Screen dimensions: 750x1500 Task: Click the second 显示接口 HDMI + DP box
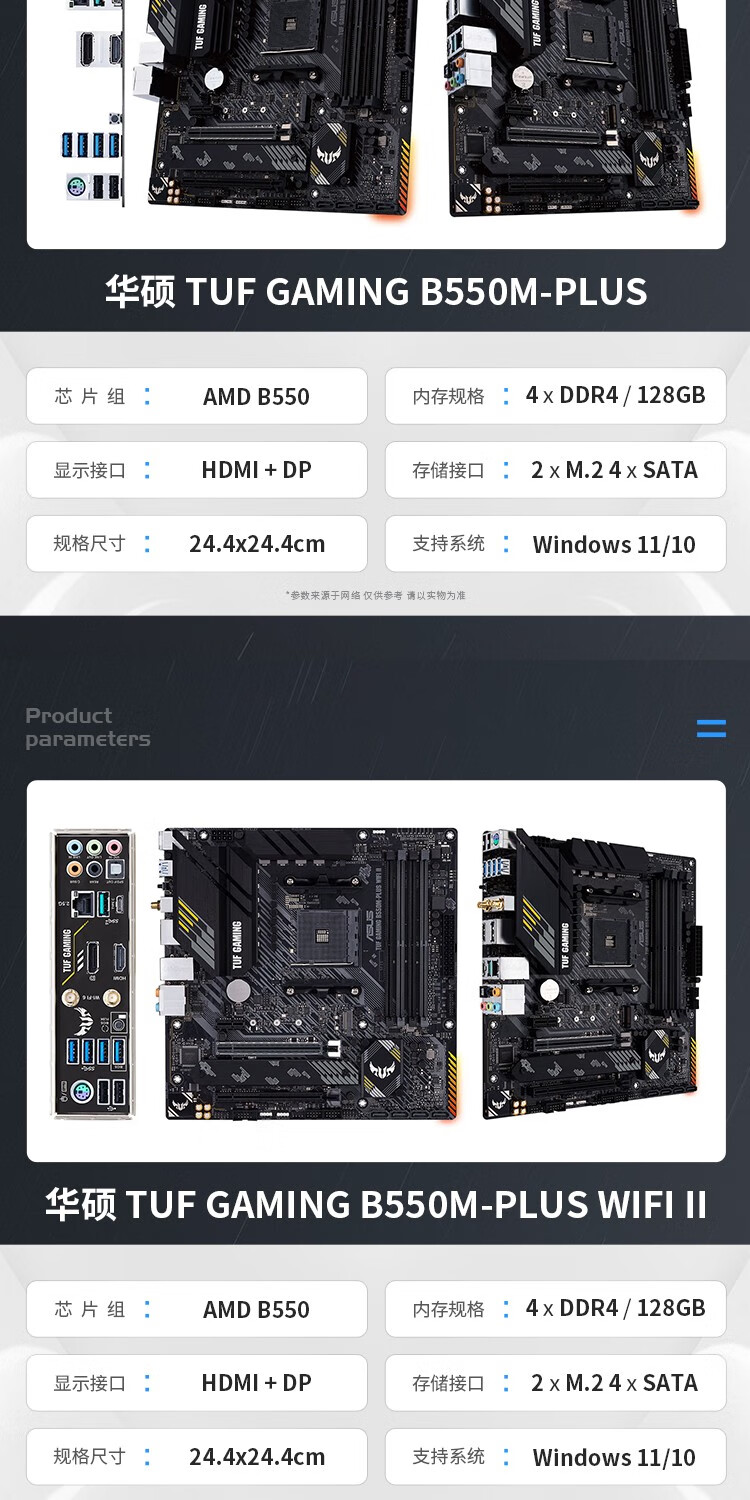pyautogui.click(x=197, y=1383)
